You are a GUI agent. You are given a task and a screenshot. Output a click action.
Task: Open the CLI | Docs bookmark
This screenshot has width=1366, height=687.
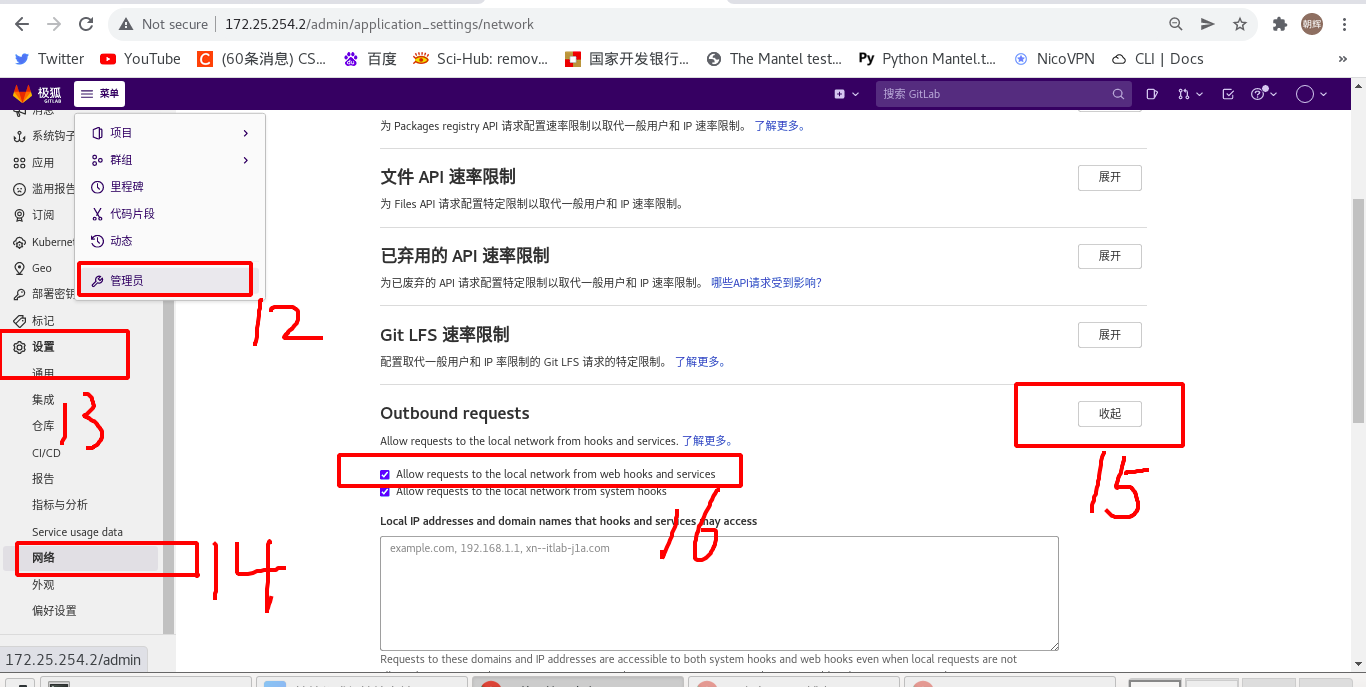1156,59
